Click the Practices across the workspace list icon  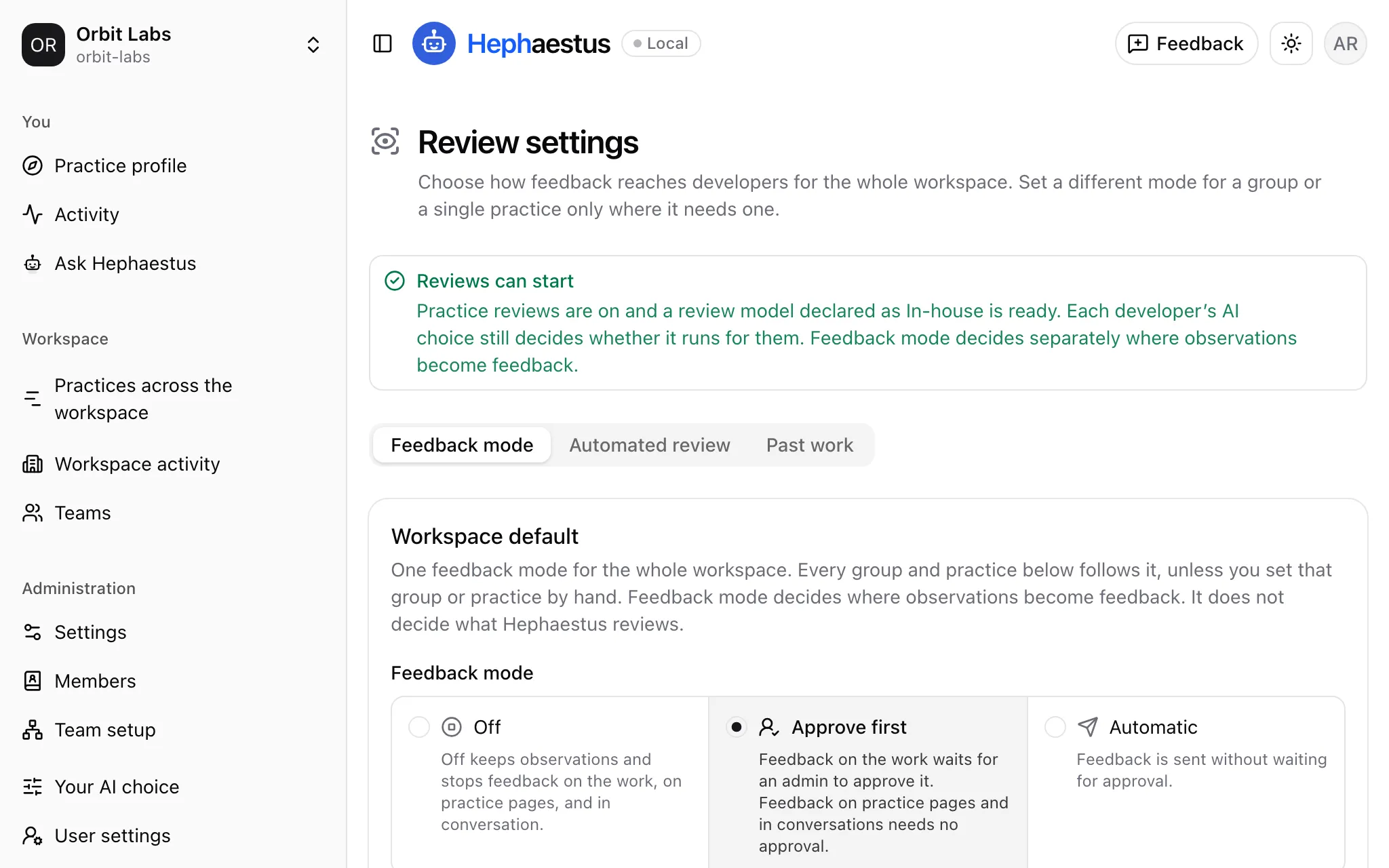click(33, 399)
